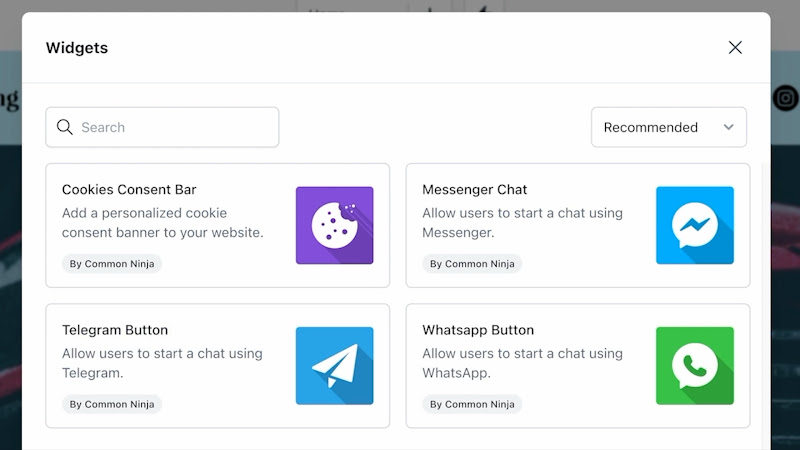
Task: Open the Recommended sort dropdown
Action: pyautogui.click(x=668, y=127)
